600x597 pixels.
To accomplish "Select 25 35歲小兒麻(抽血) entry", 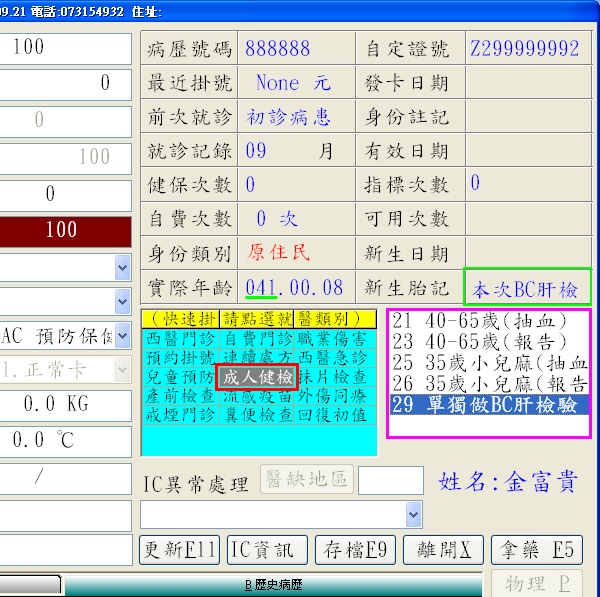I will (489, 363).
